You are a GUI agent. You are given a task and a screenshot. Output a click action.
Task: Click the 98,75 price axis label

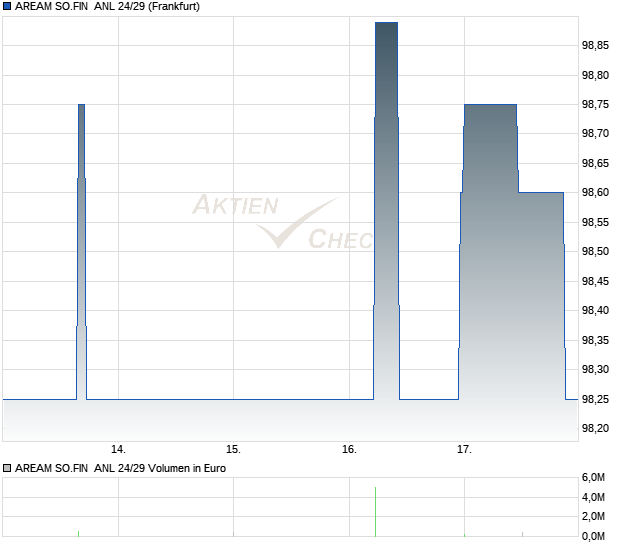[595, 104]
